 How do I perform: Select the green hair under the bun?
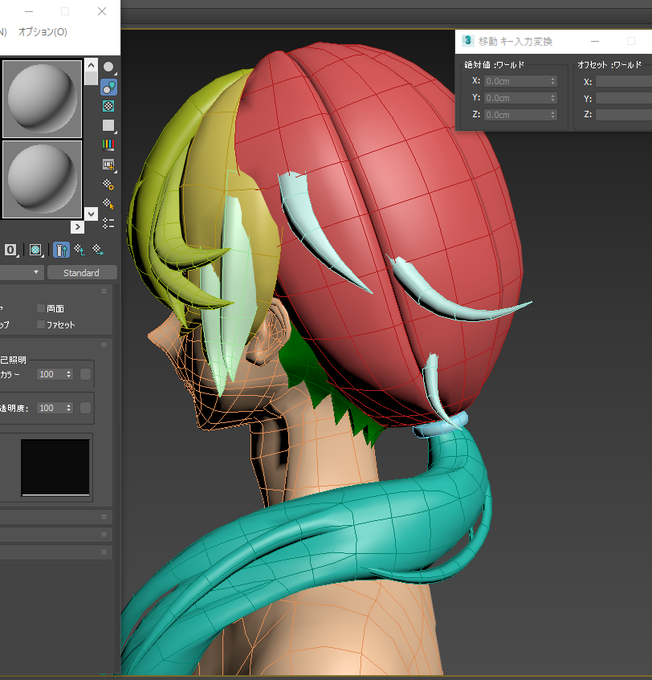tap(312, 369)
